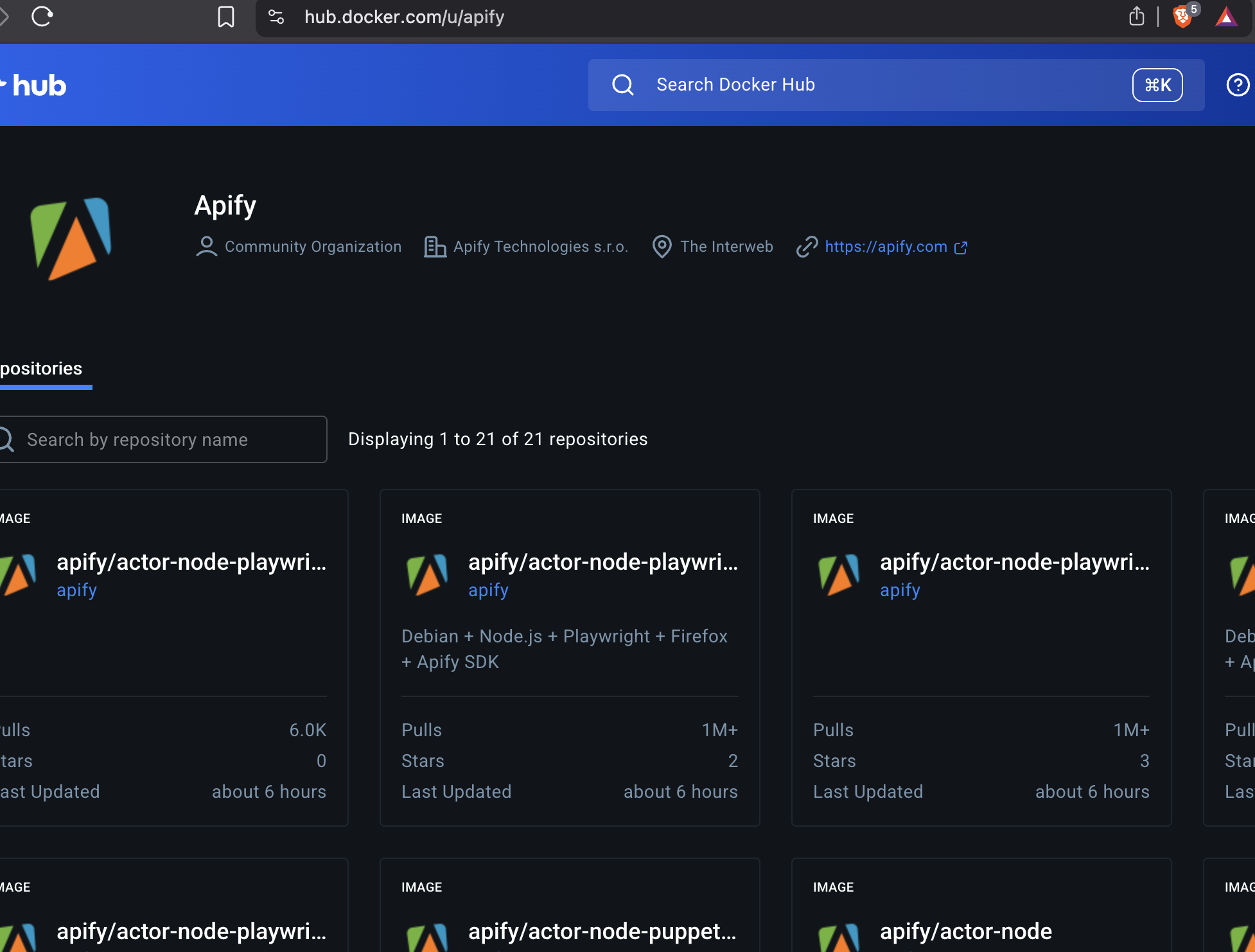Click the Brave Rewards triangle icon
The height and width of the screenshot is (952, 1255).
coord(1226,17)
